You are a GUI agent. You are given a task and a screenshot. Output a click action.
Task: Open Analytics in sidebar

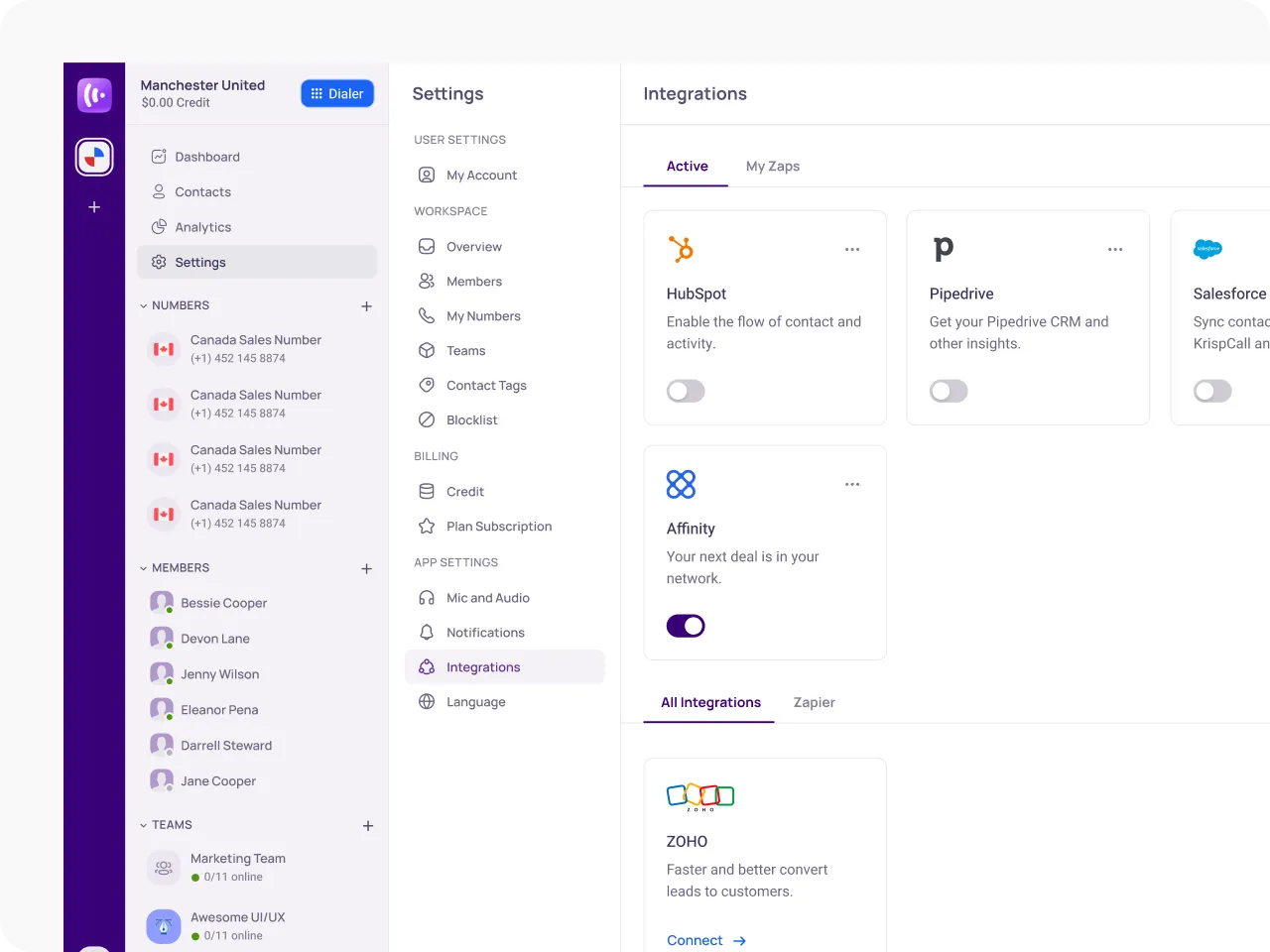pyautogui.click(x=257, y=227)
